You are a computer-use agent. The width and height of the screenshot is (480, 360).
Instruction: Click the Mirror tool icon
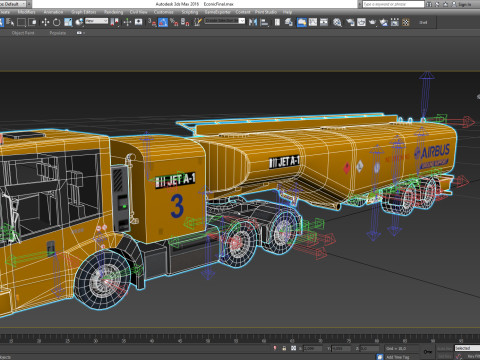coord(253,22)
